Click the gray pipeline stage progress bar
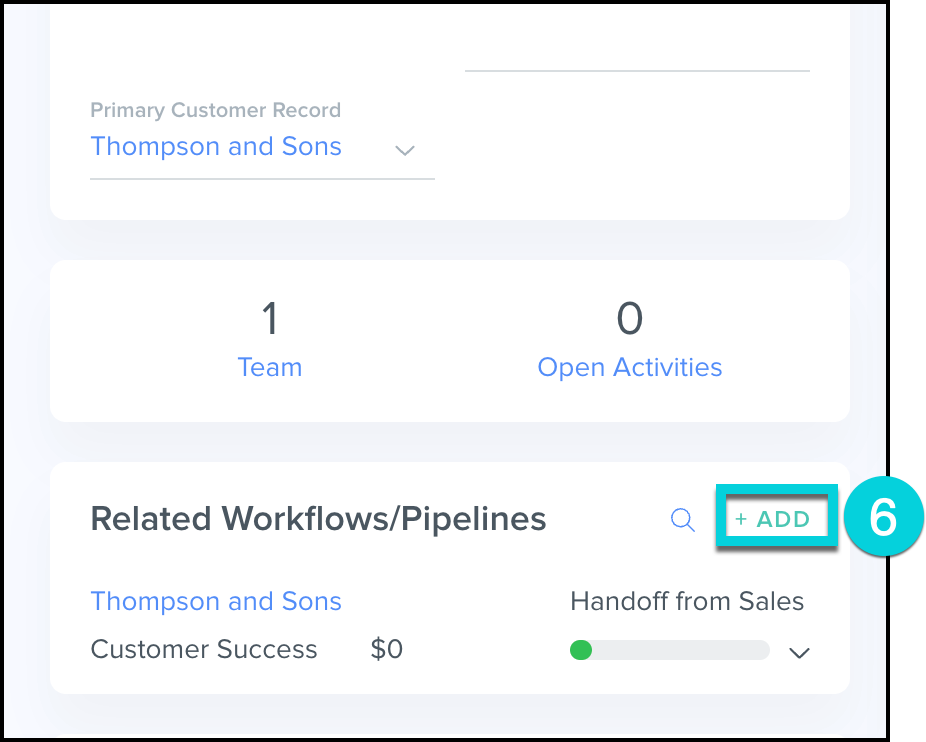926x742 pixels. [x=680, y=651]
